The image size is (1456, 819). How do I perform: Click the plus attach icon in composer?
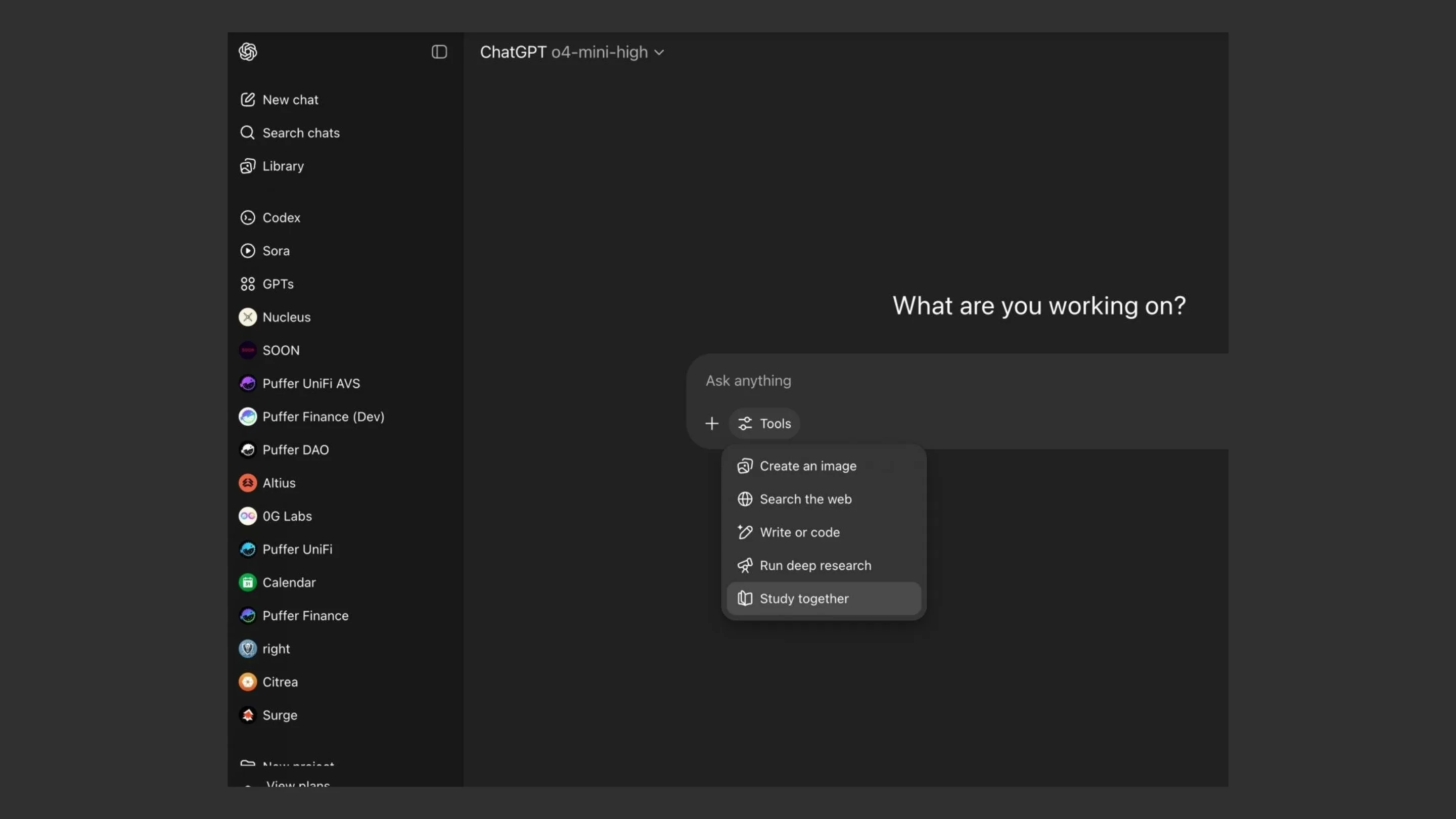point(712,423)
